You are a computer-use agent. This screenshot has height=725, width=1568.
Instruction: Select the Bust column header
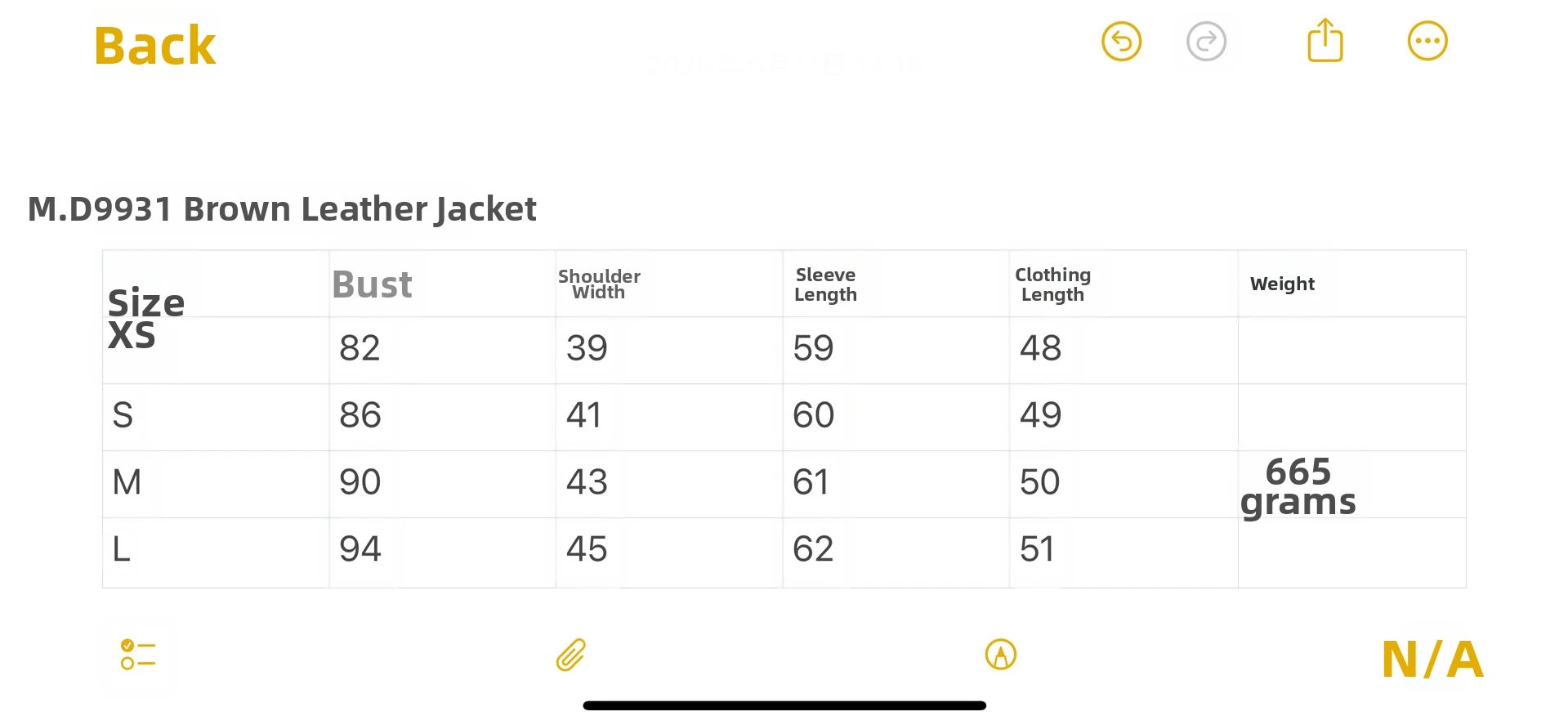point(371,284)
